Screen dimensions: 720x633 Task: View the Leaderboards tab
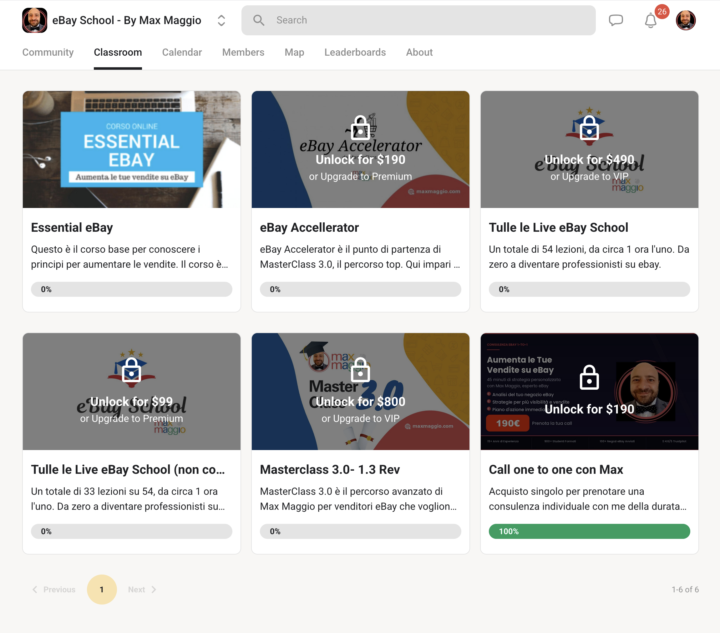(x=355, y=52)
